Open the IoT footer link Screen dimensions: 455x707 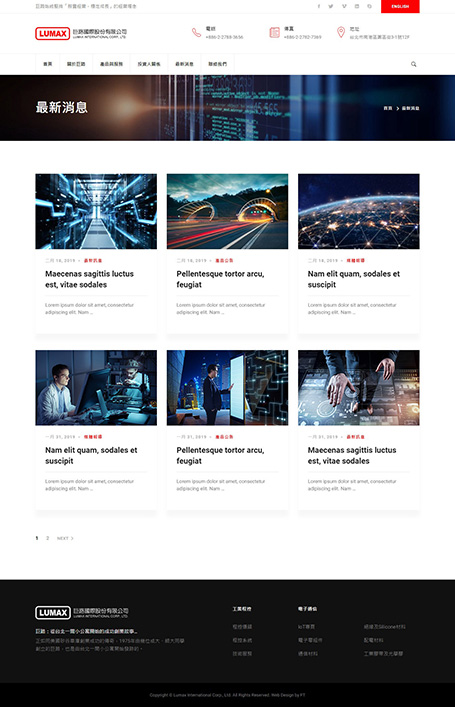(306, 626)
